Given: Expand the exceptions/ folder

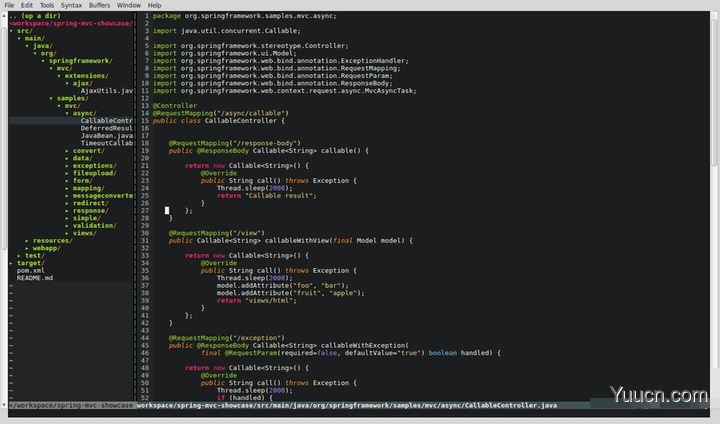Looking at the screenshot, I should click(91, 166).
